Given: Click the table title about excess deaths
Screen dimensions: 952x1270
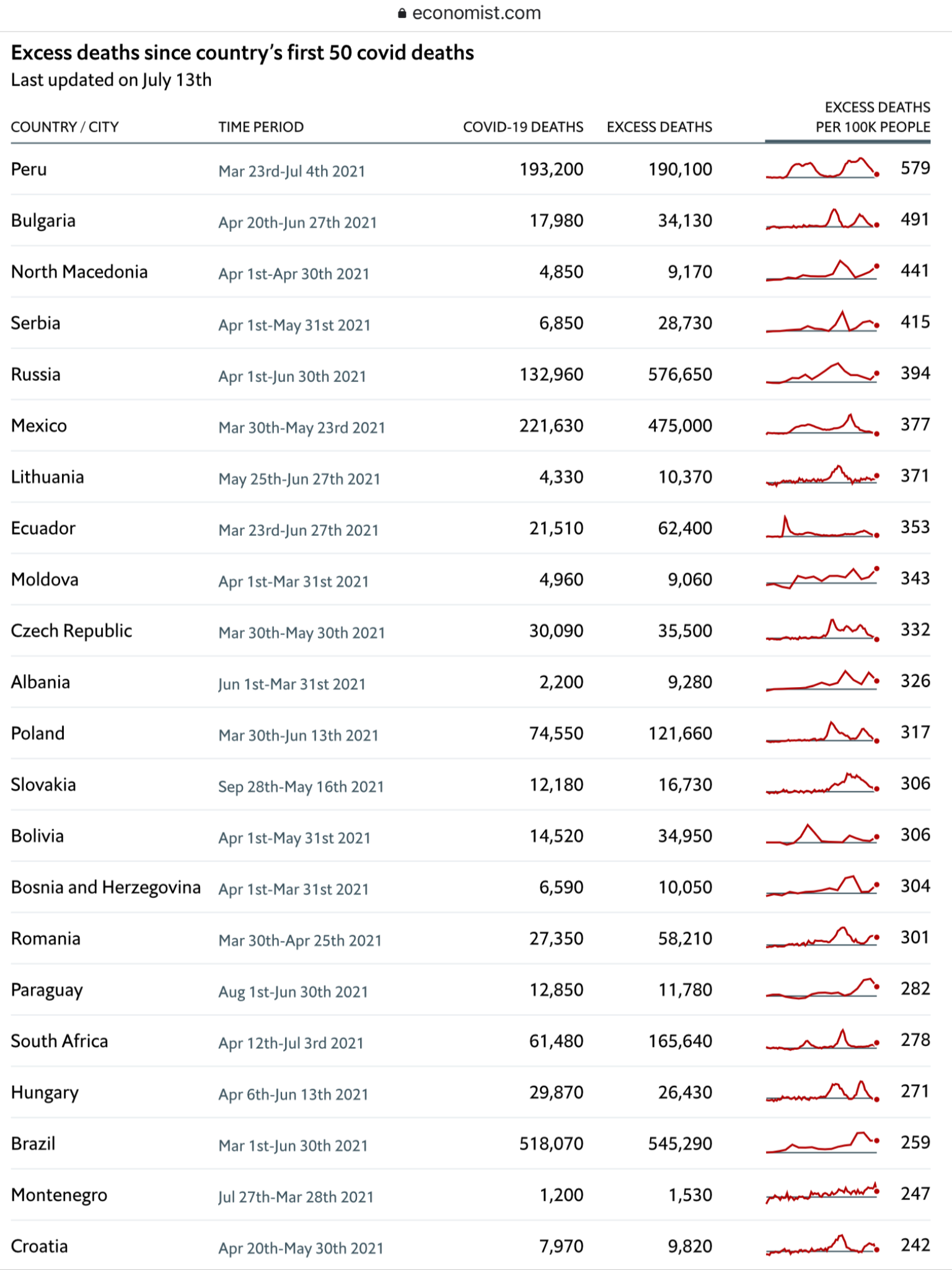Looking at the screenshot, I should [242, 53].
